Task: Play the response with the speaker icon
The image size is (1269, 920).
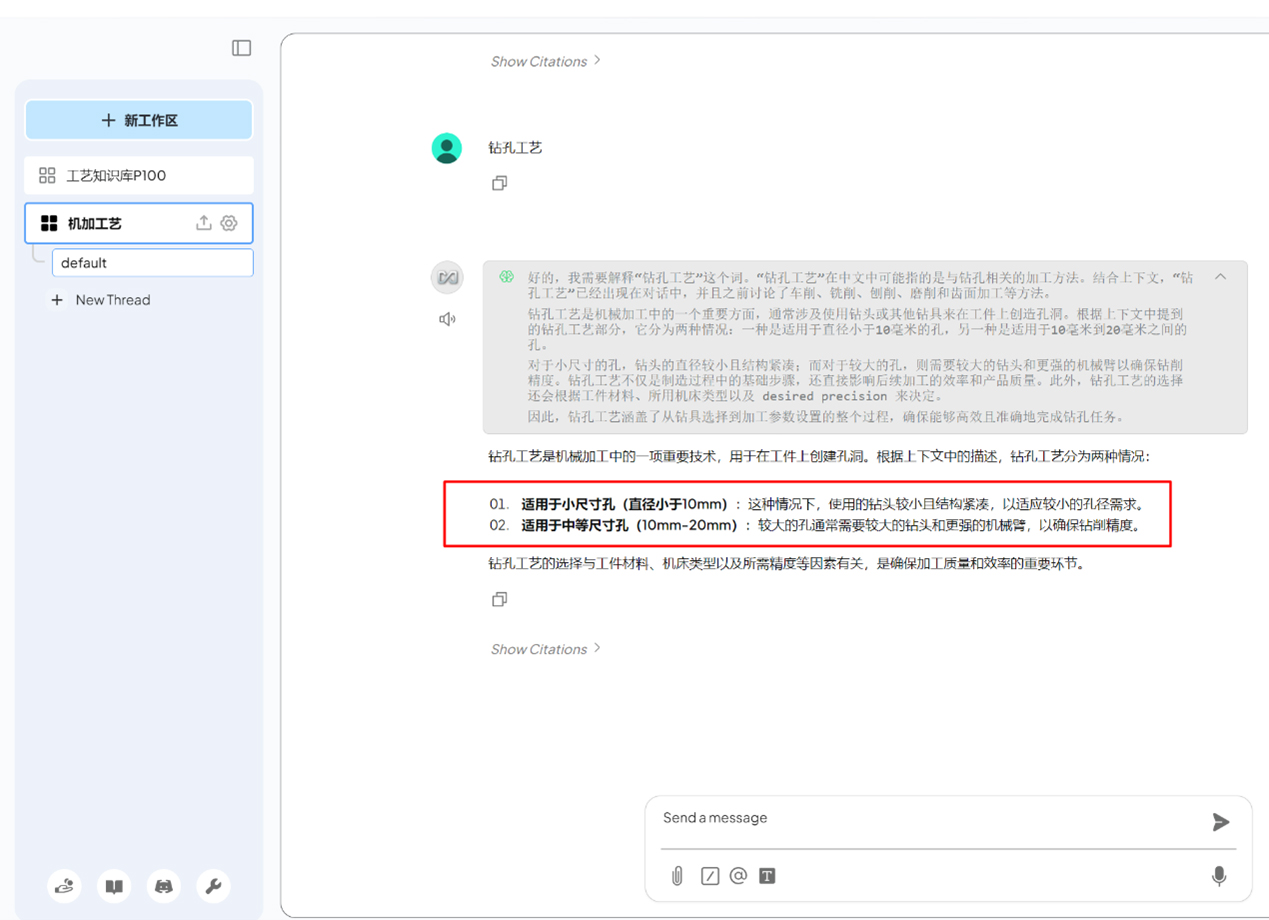Action: click(447, 319)
